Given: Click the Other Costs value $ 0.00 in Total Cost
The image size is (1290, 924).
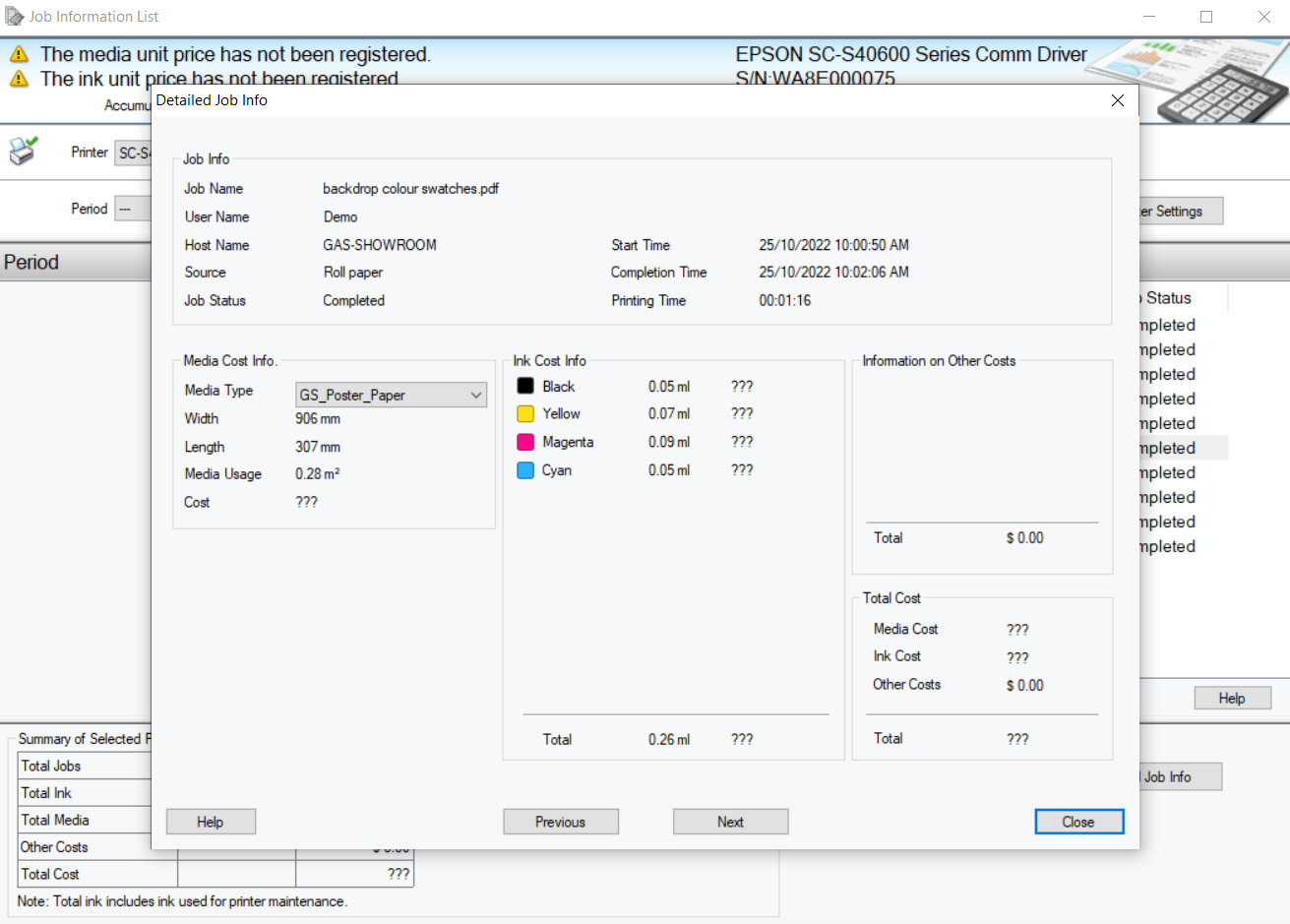Looking at the screenshot, I should point(1024,685).
